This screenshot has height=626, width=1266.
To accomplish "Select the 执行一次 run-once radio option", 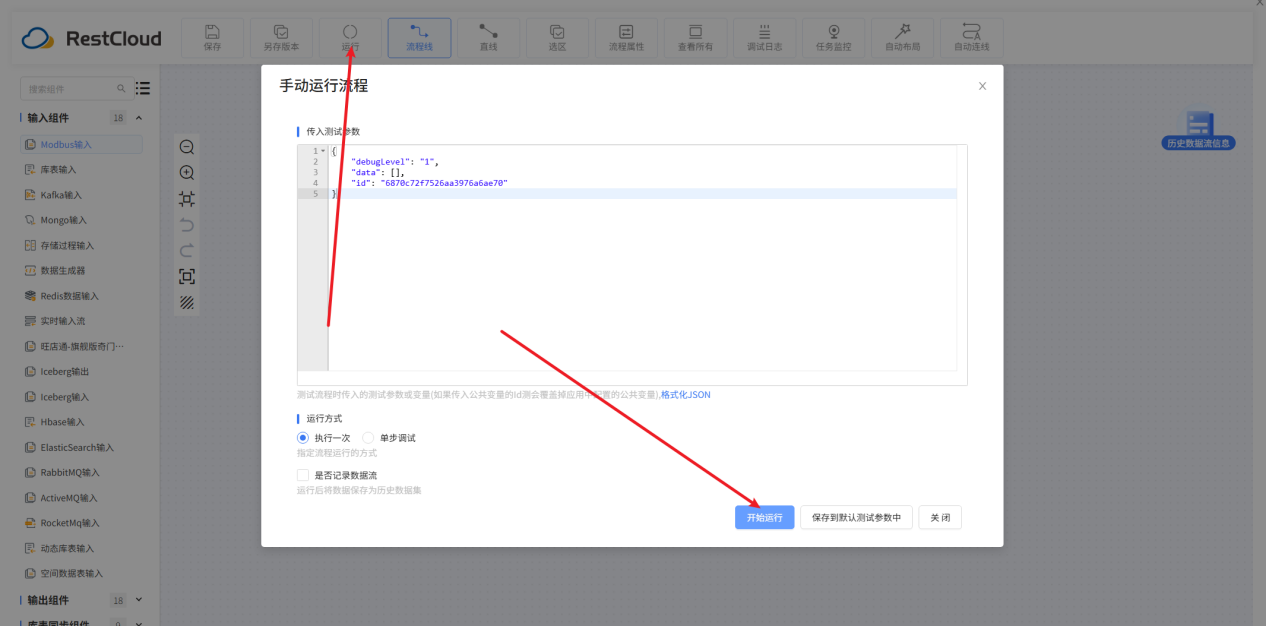I will pyautogui.click(x=303, y=438).
